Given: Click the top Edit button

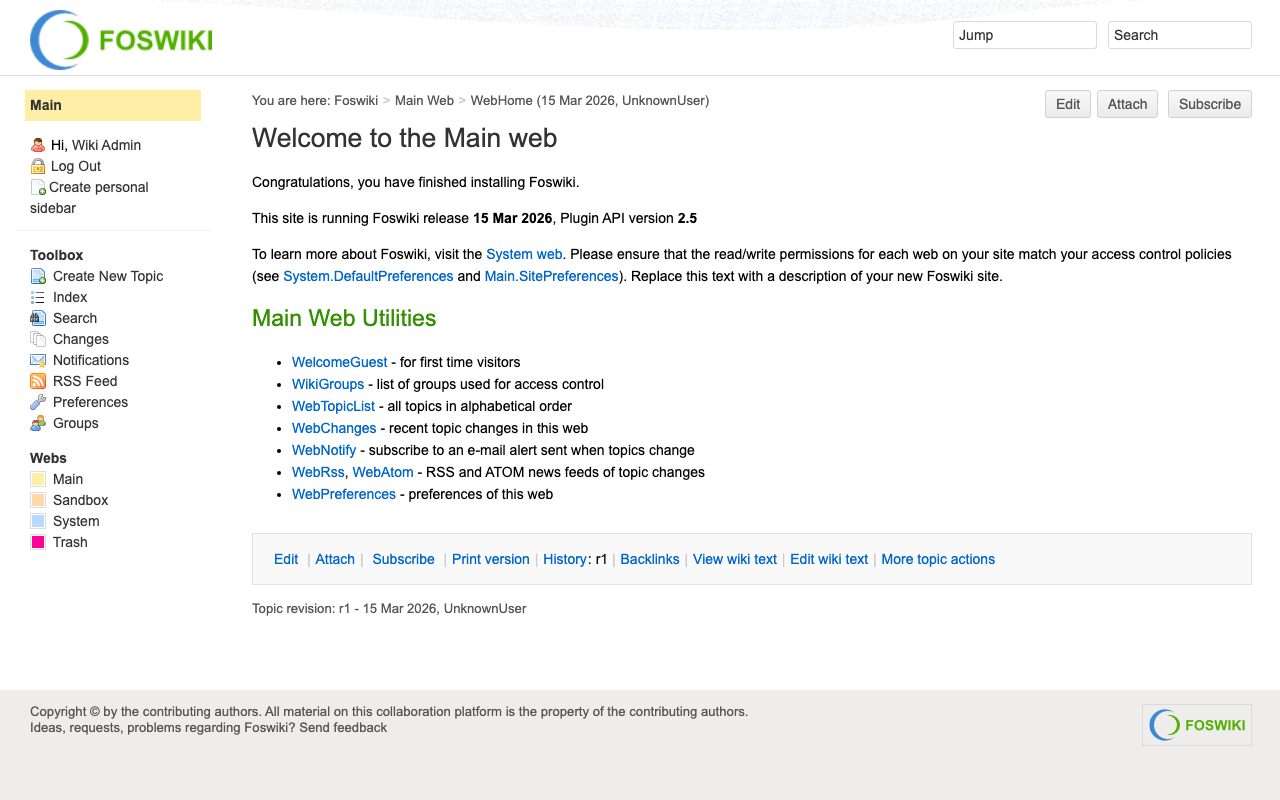Looking at the screenshot, I should pos(1068,104).
